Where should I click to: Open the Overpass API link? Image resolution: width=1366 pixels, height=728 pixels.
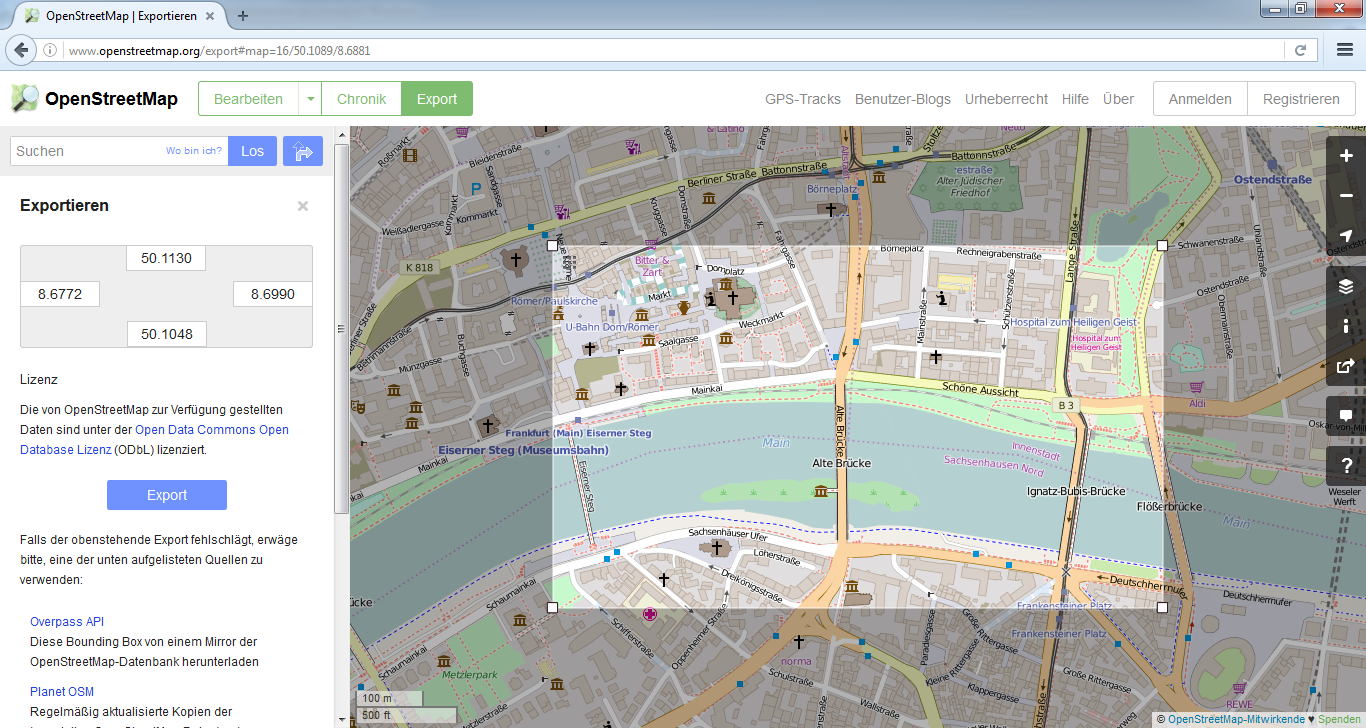click(67, 622)
